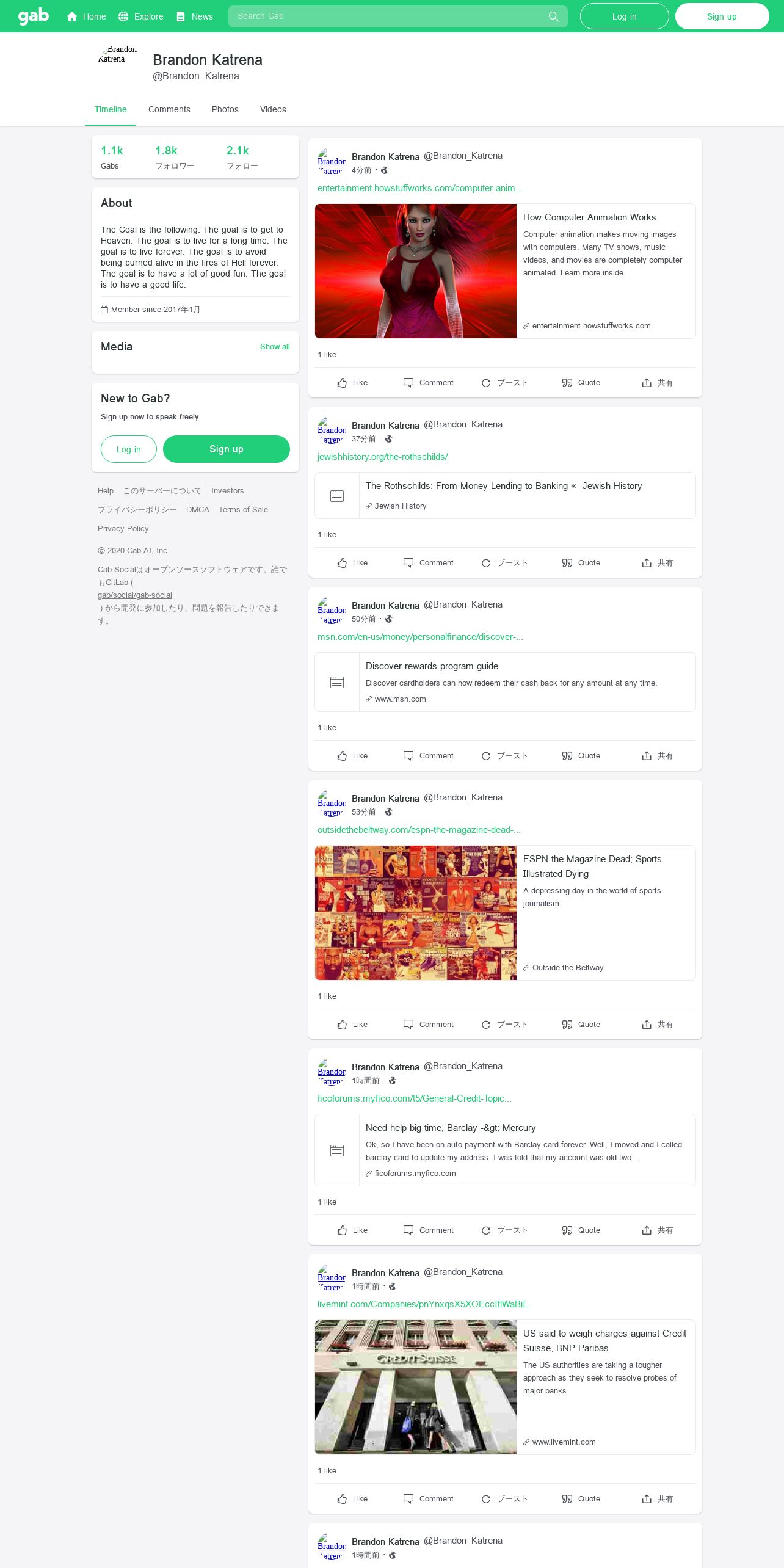
Task: Switch to the Photos tab
Action: (x=225, y=109)
